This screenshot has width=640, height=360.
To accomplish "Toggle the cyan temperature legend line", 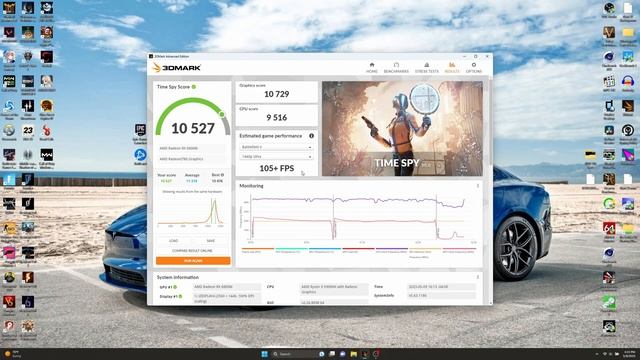I will [291, 249].
